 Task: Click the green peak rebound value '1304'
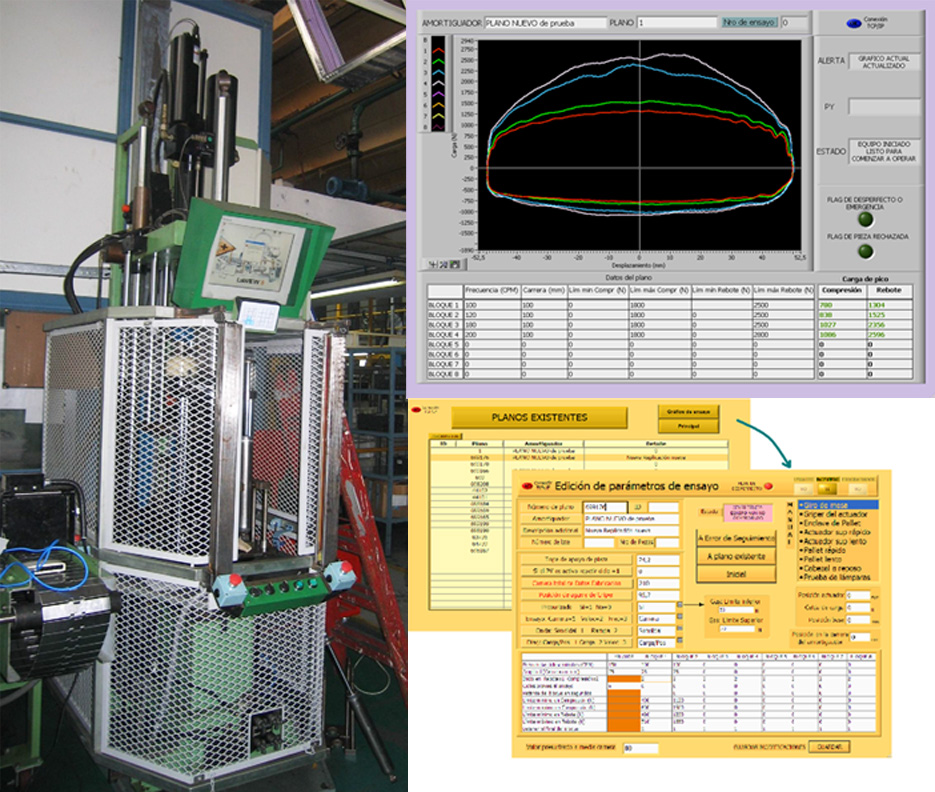tap(877, 305)
